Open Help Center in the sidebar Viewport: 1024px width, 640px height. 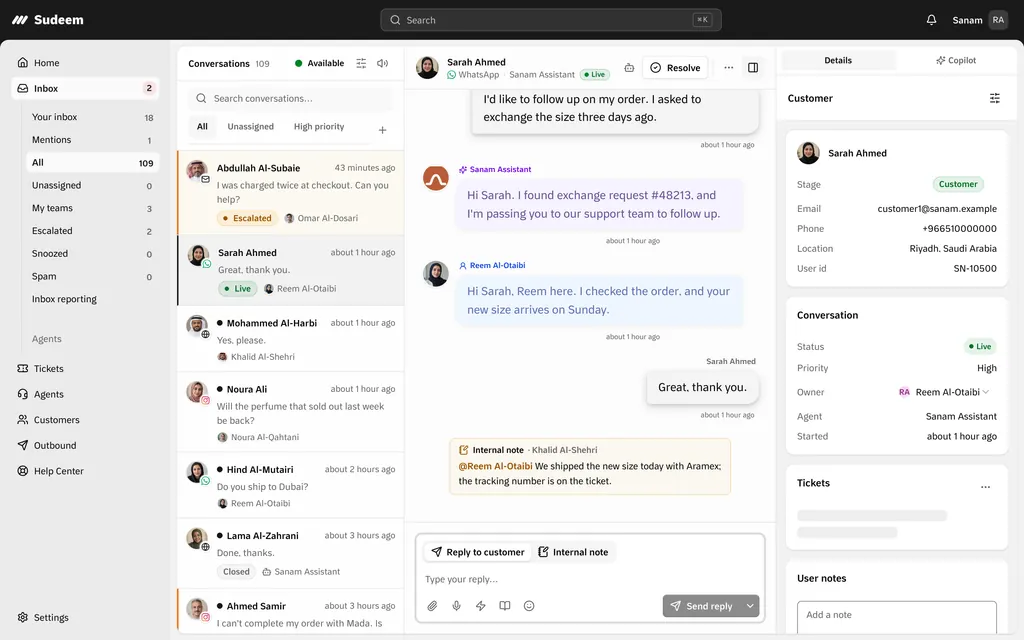tap(85, 470)
